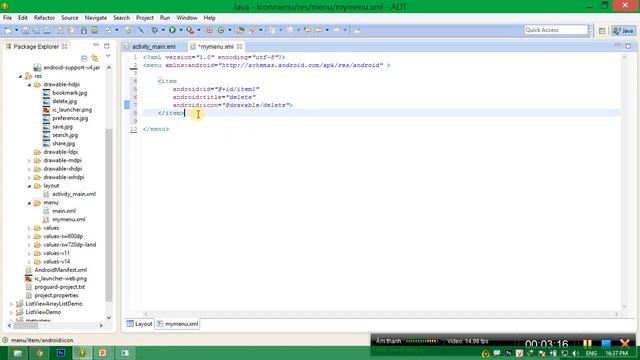Minimize the Package Explorer view
Viewport: 640px width, 360px height.
[x=96, y=45]
